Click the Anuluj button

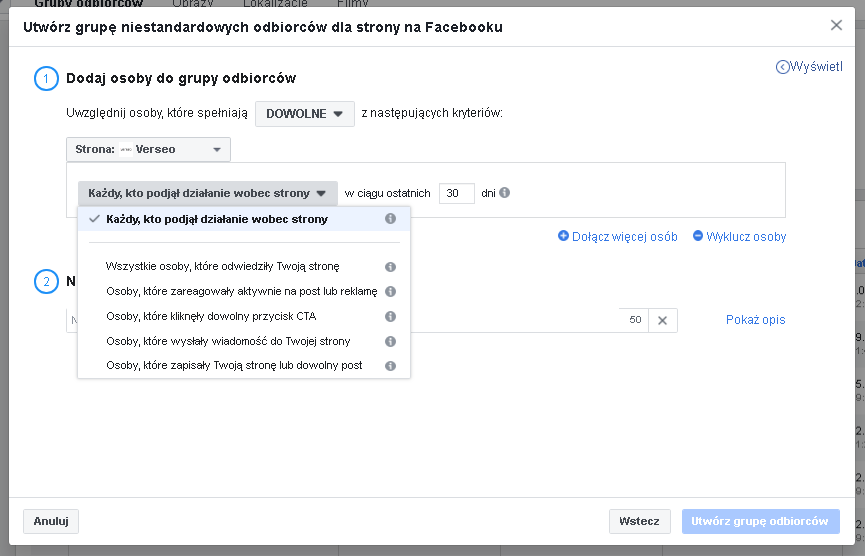point(51,522)
